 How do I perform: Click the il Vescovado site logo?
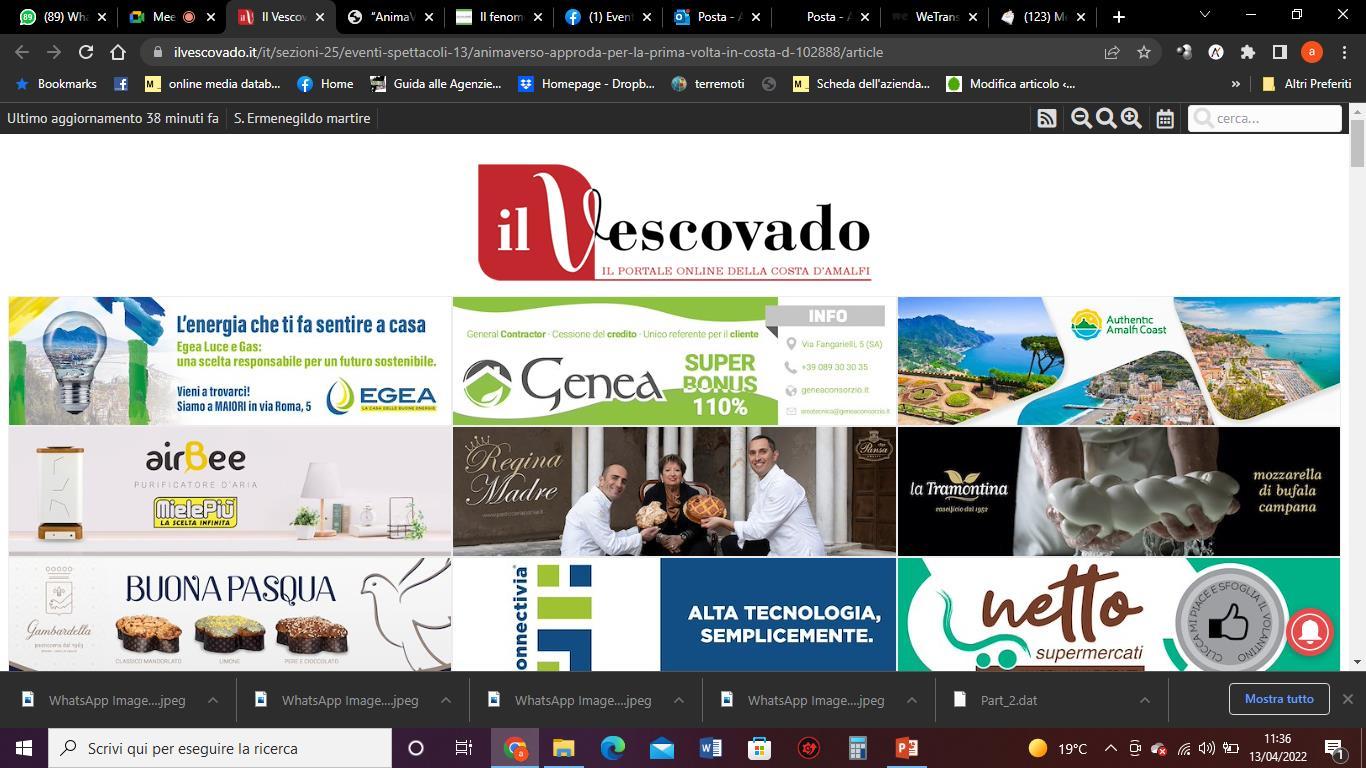click(x=674, y=222)
